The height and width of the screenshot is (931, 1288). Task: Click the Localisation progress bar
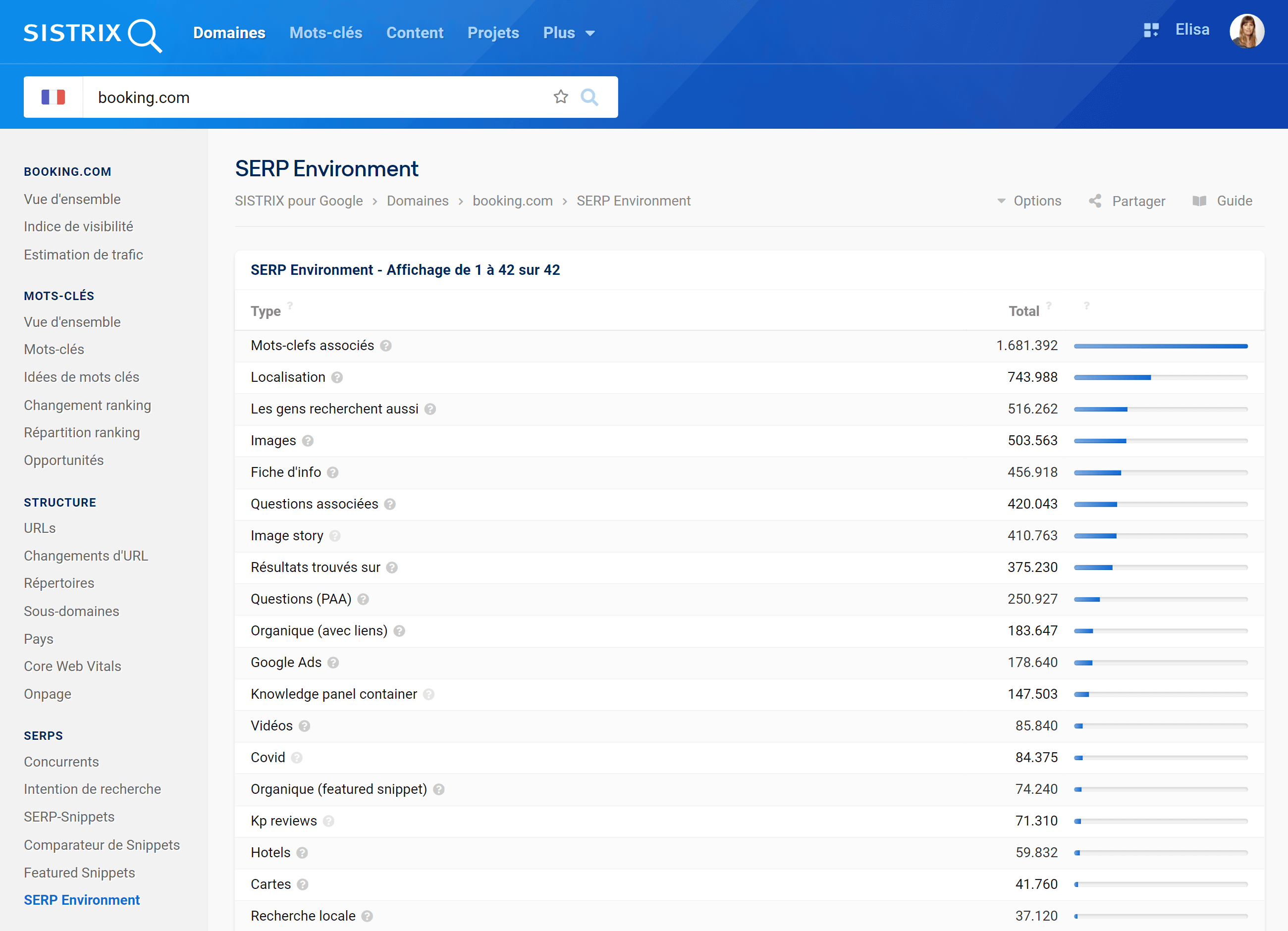point(1160,377)
